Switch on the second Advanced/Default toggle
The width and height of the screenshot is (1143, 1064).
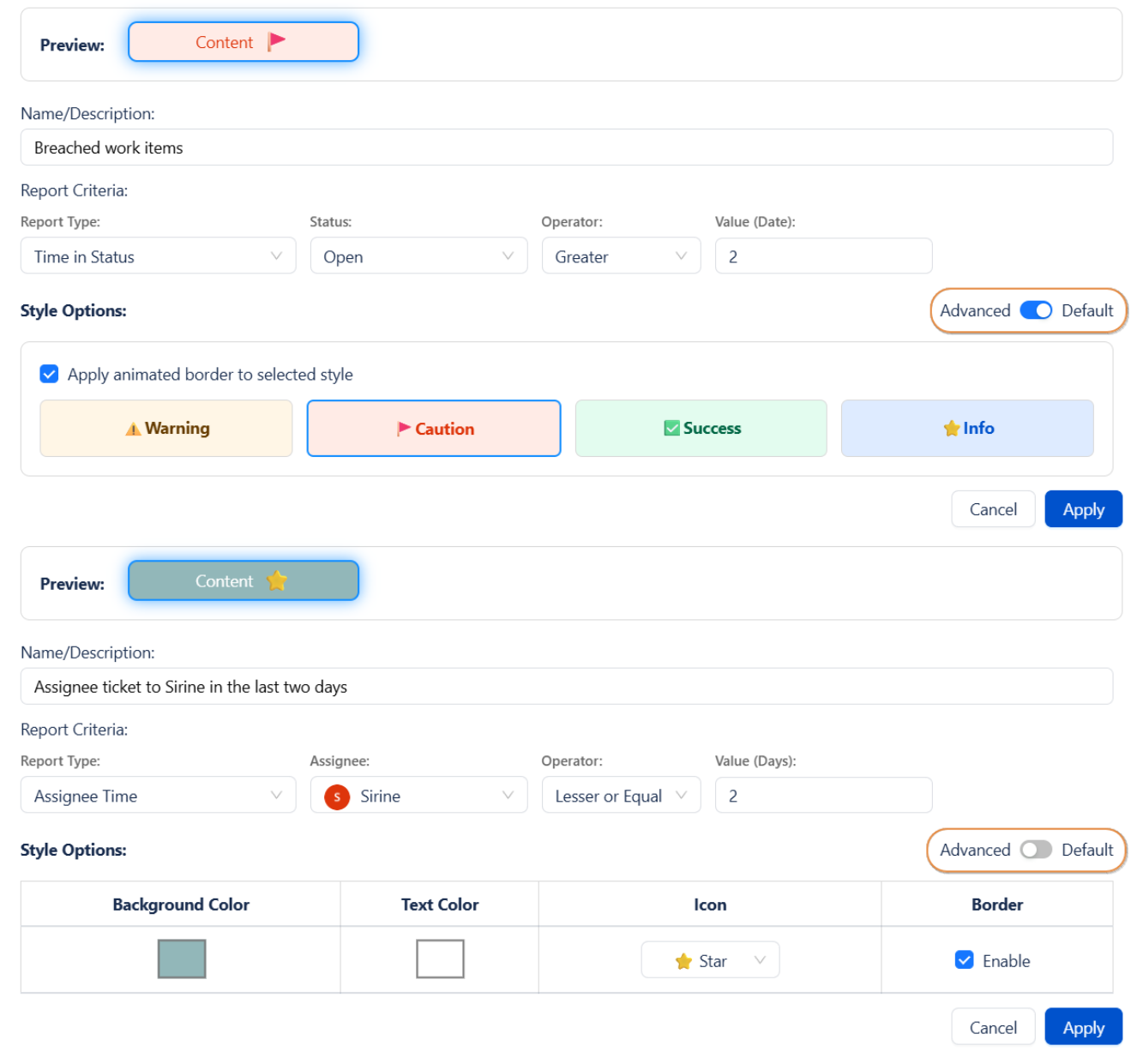[1036, 850]
